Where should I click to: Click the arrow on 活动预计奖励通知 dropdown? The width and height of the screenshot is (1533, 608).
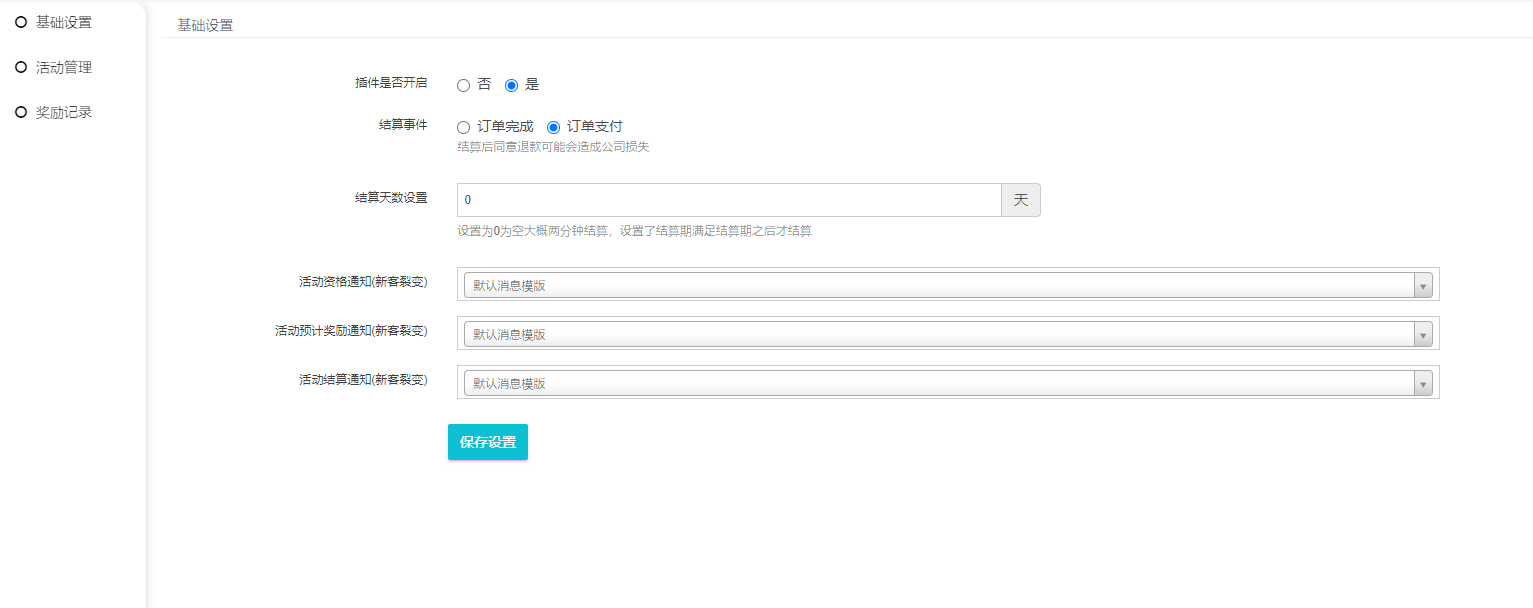tap(1423, 334)
